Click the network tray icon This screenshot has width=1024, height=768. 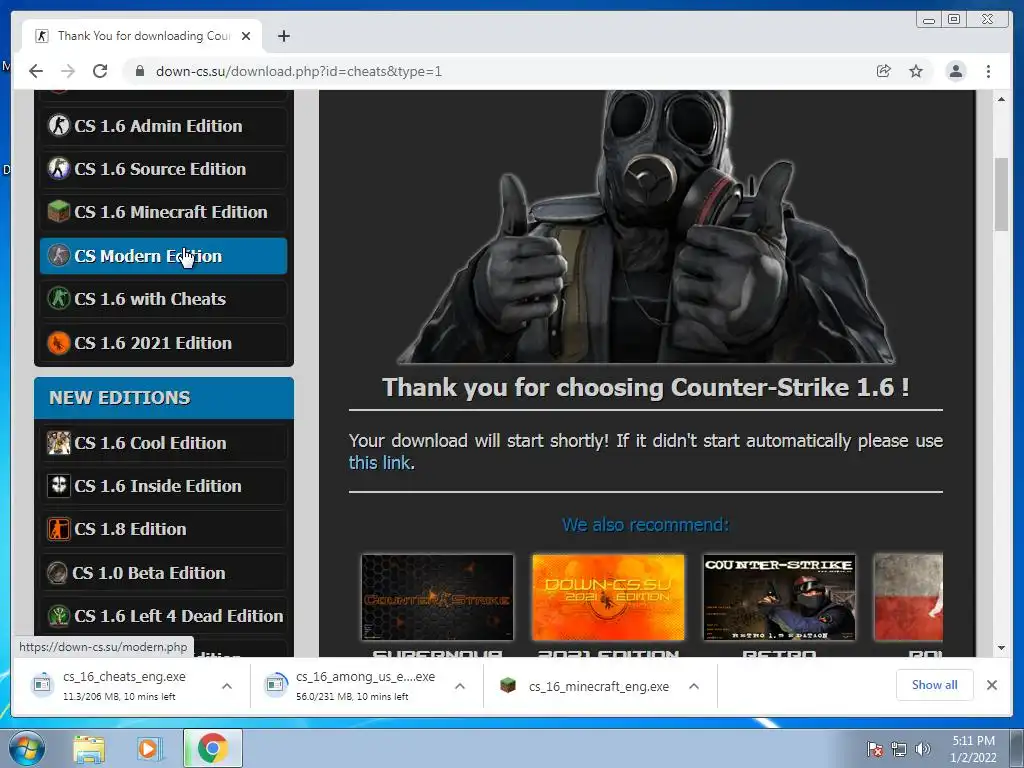[x=899, y=749]
